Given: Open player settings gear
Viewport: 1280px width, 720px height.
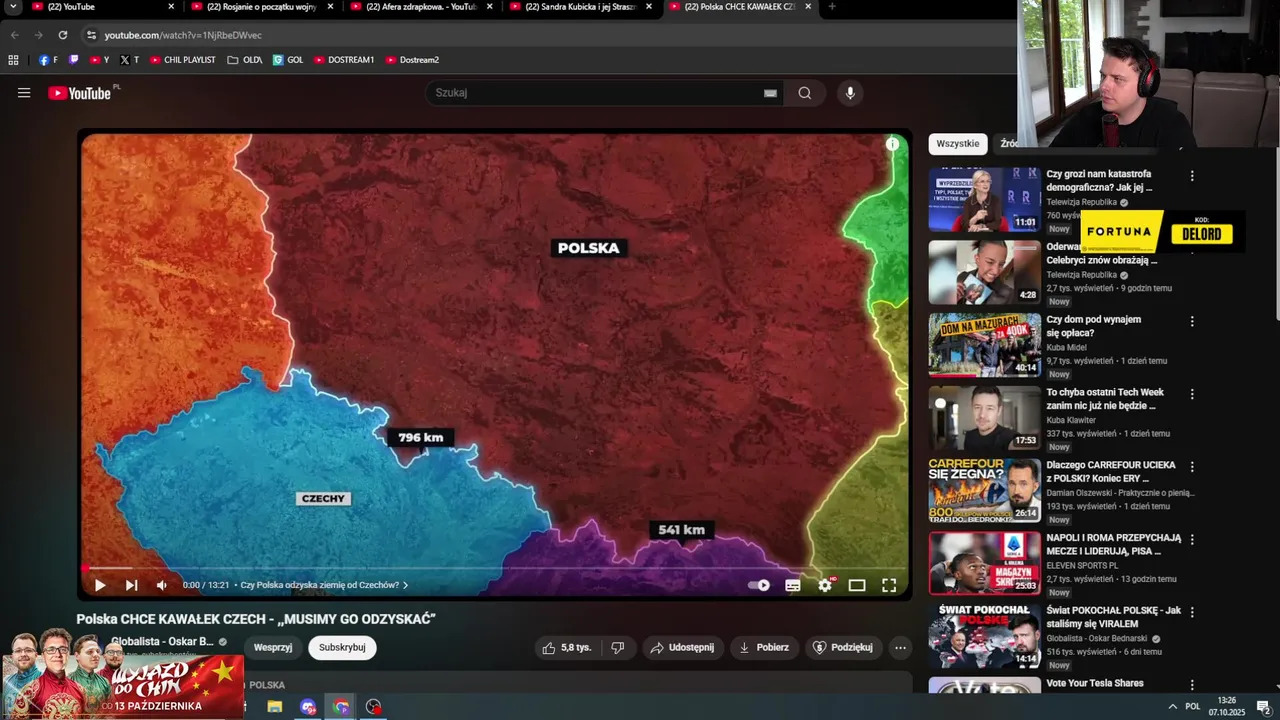Looking at the screenshot, I should (x=825, y=585).
